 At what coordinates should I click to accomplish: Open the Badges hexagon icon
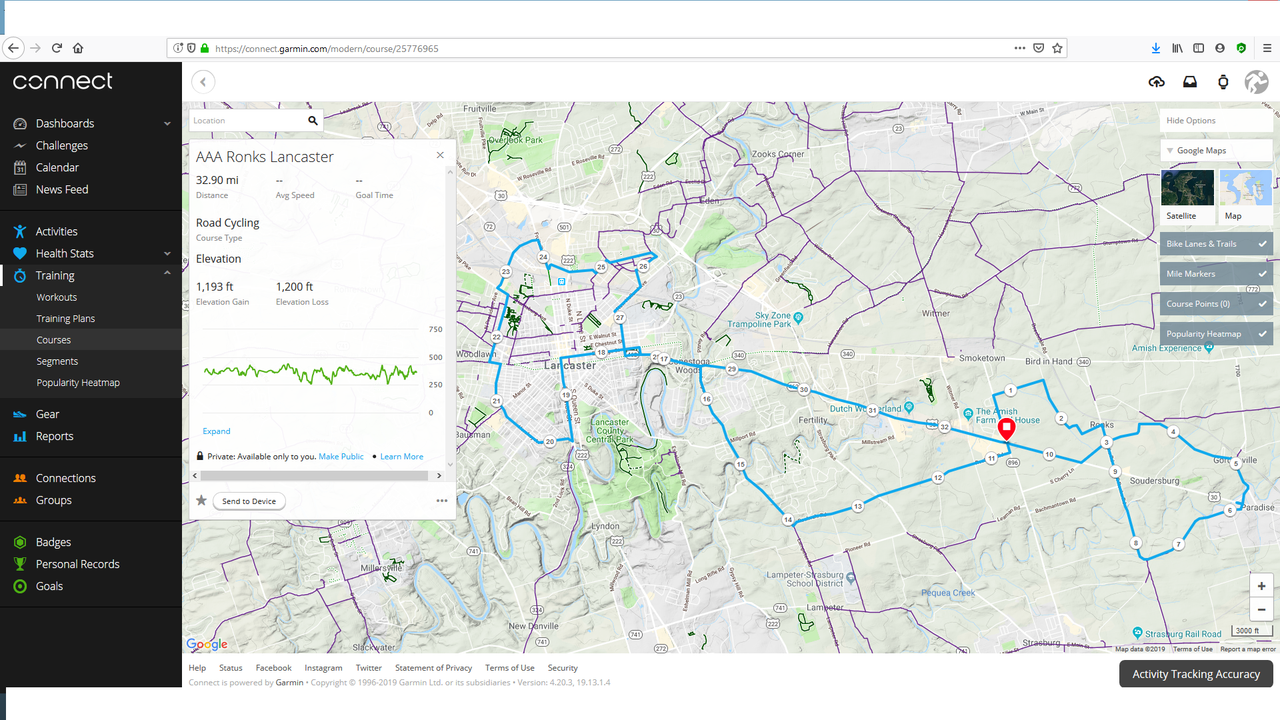tap(20, 542)
